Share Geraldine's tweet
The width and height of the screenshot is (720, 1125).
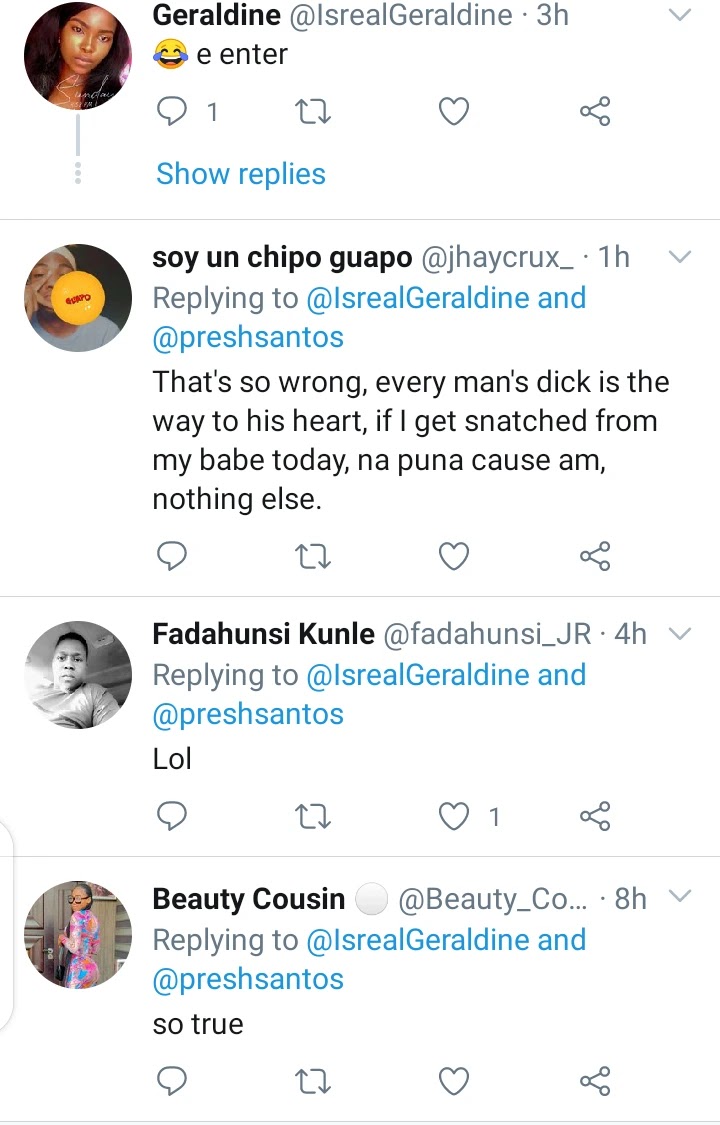[595, 113]
